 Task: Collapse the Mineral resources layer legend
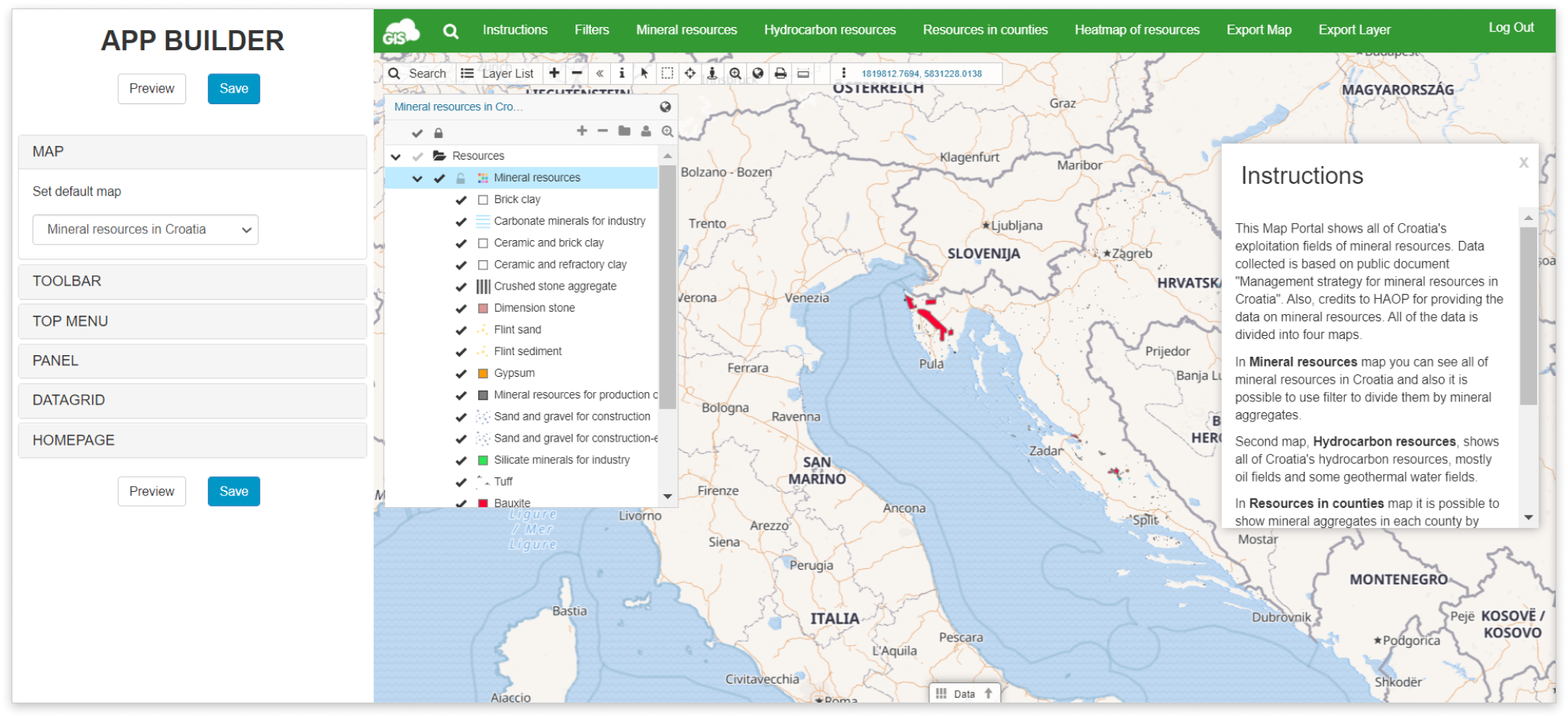coord(417,178)
